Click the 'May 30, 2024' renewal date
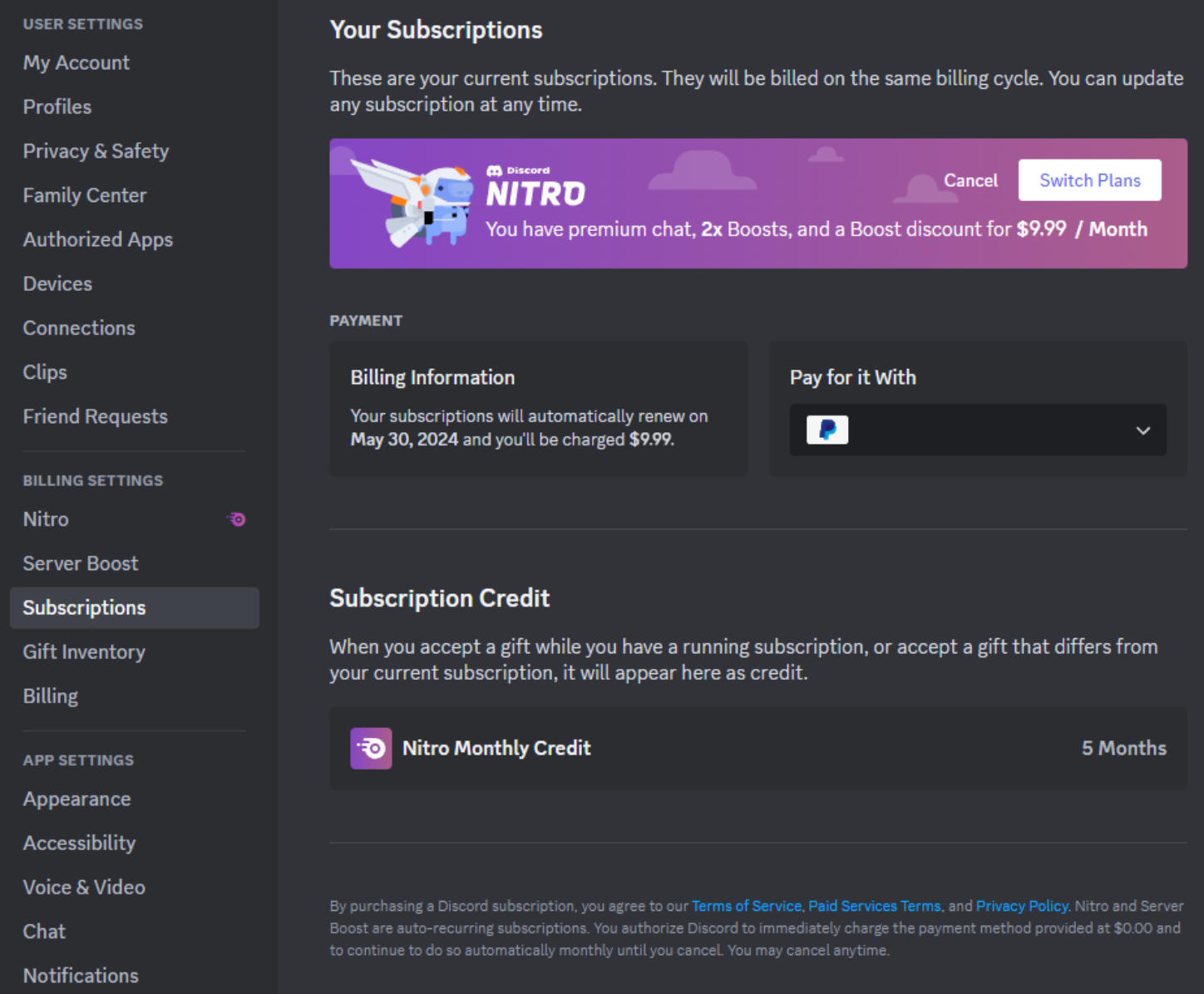 pyautogui.click(x=404, y=440)
